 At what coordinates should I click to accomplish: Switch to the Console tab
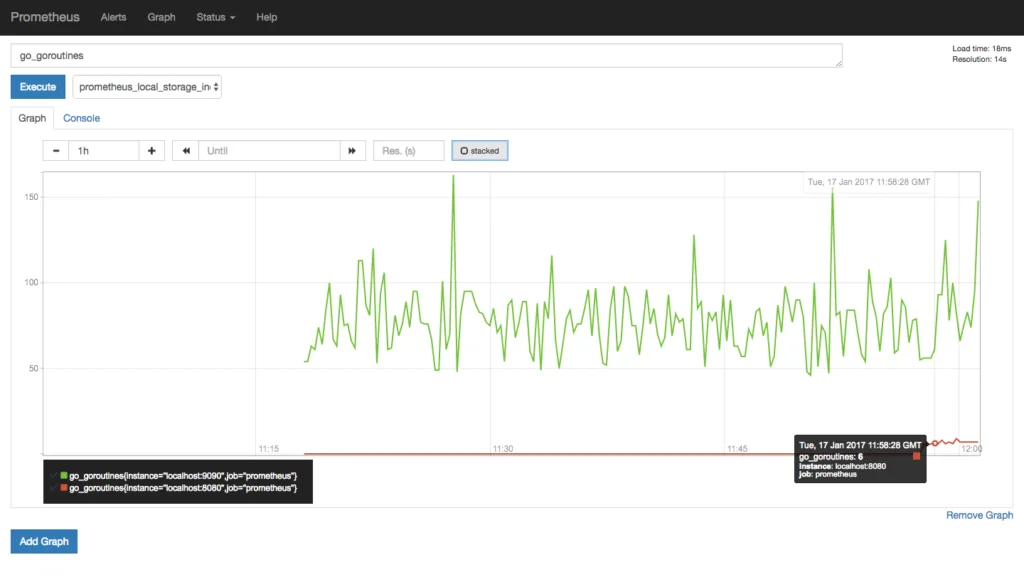click(81, 118)
